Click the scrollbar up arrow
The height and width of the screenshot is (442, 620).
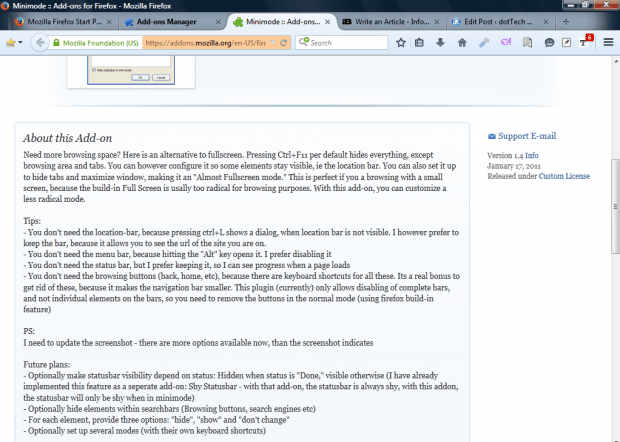point(616,61)
